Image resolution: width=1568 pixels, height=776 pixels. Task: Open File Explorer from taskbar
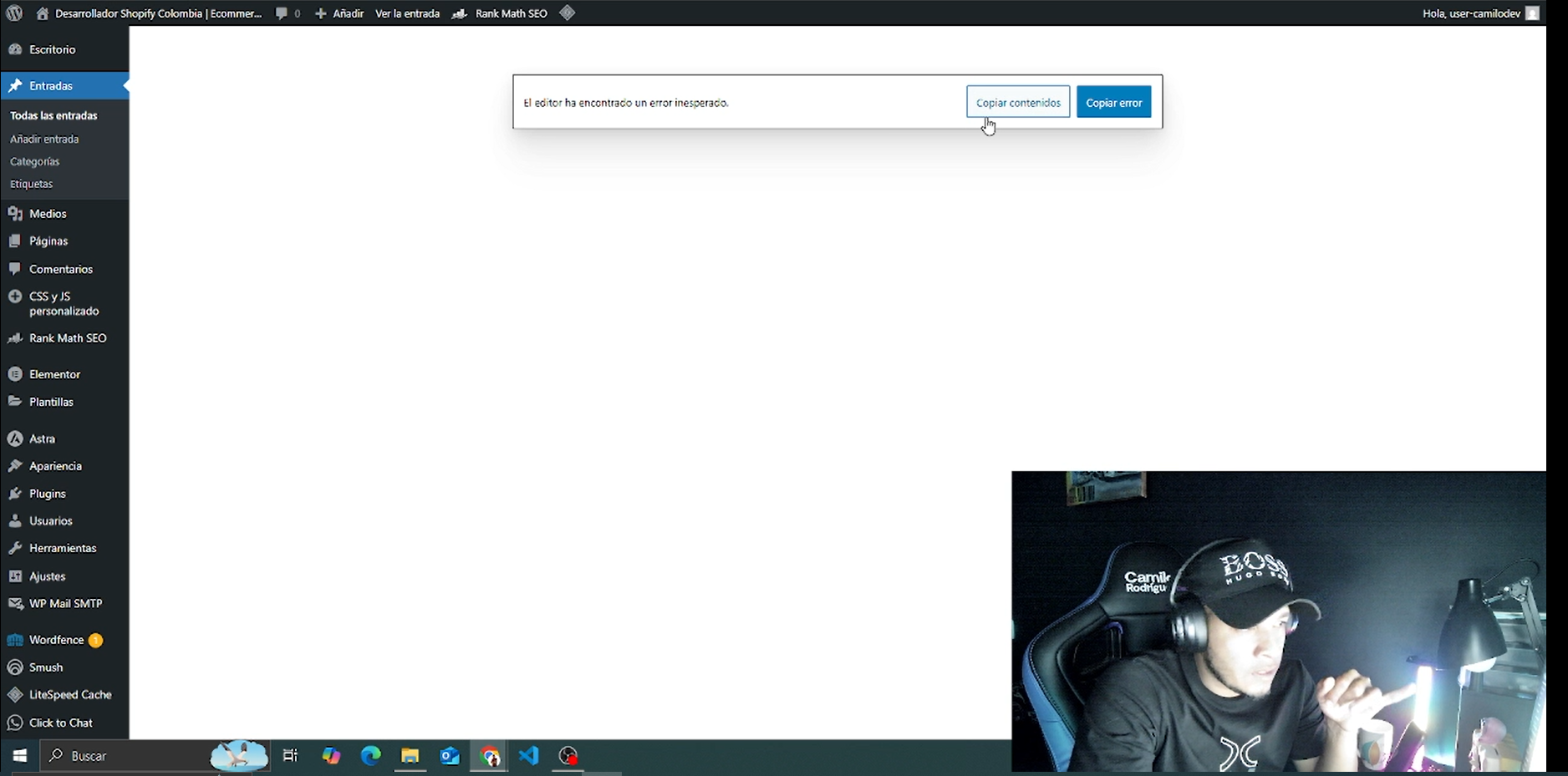(x=410, y=756)
